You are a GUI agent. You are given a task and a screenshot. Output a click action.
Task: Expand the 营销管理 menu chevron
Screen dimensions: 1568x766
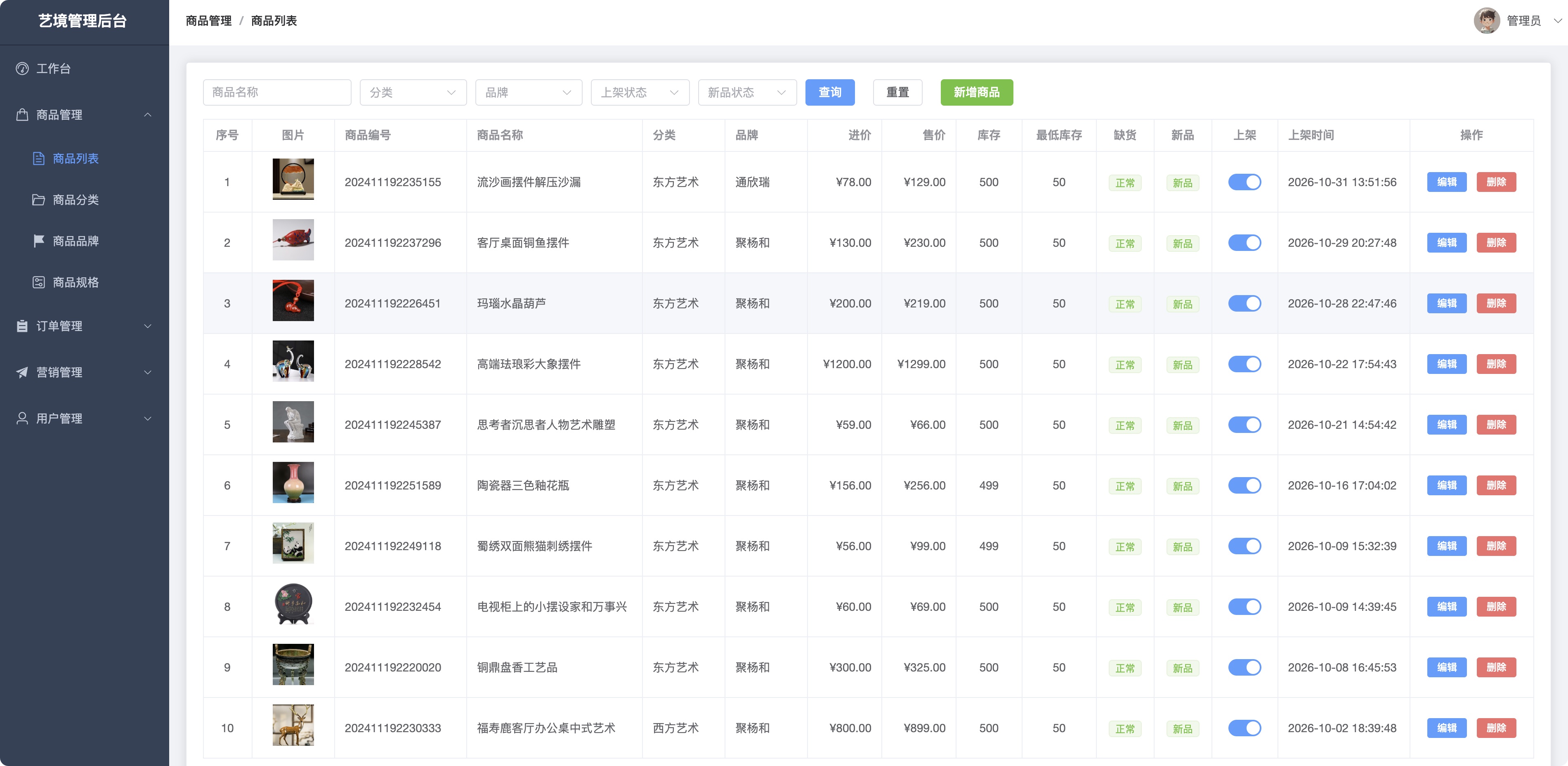(147, 373)
